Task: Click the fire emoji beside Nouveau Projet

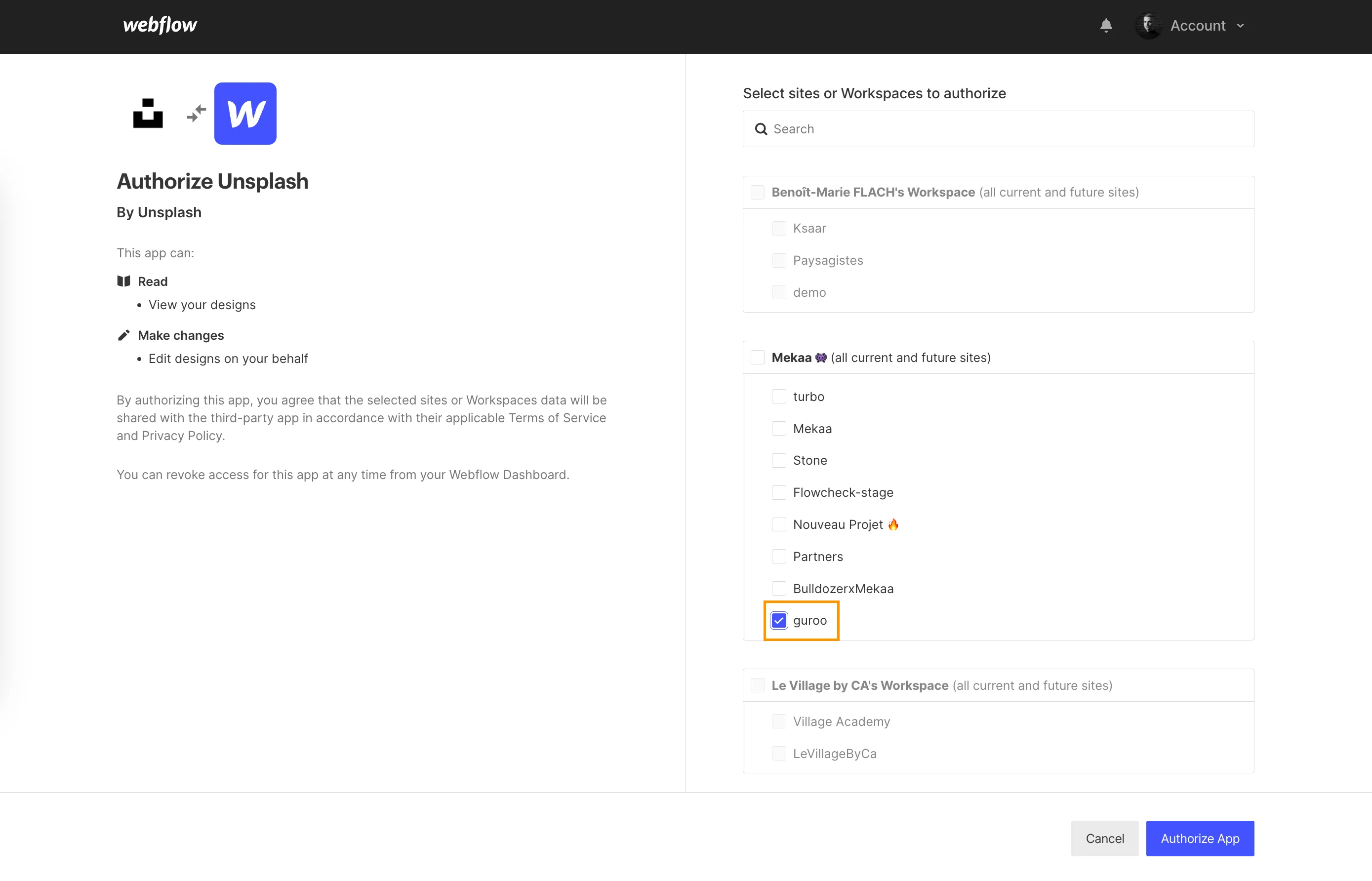Action: point(893,524)
